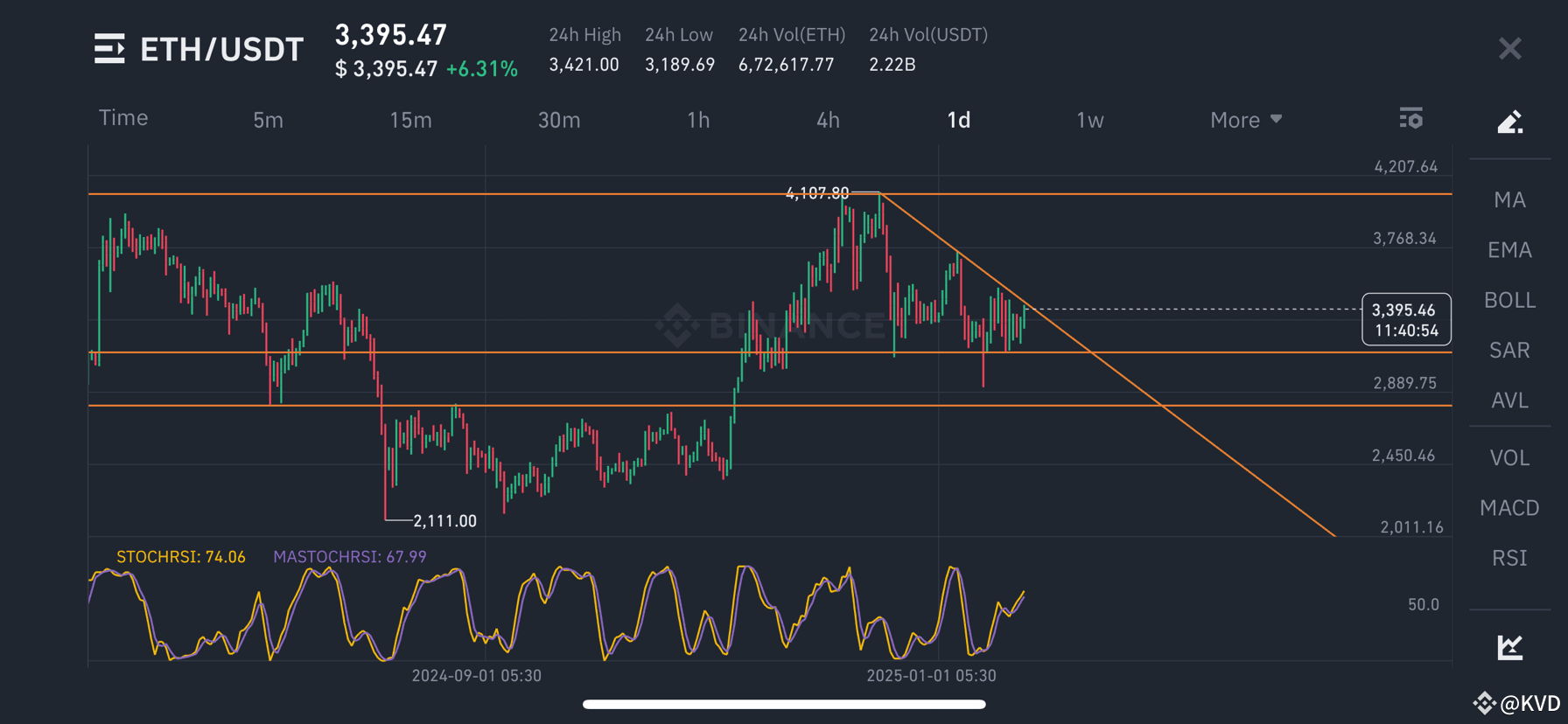Toggle the AVL indicator
Image resolution: width=1568 pixels, height=724 pixels.
coord(1509,400)
